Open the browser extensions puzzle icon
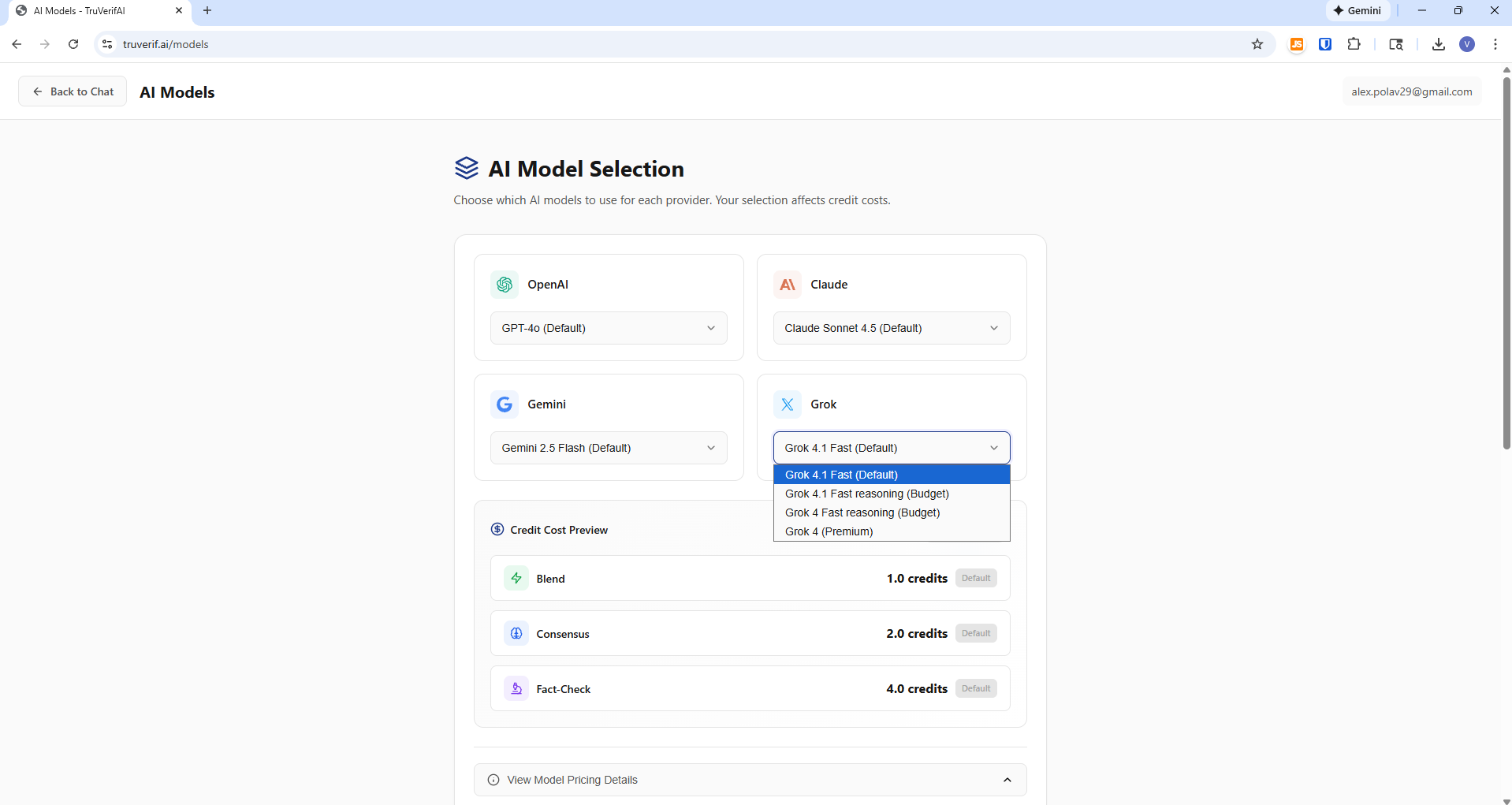This screenshot has width=1512, height=805. click(1354, 44)
